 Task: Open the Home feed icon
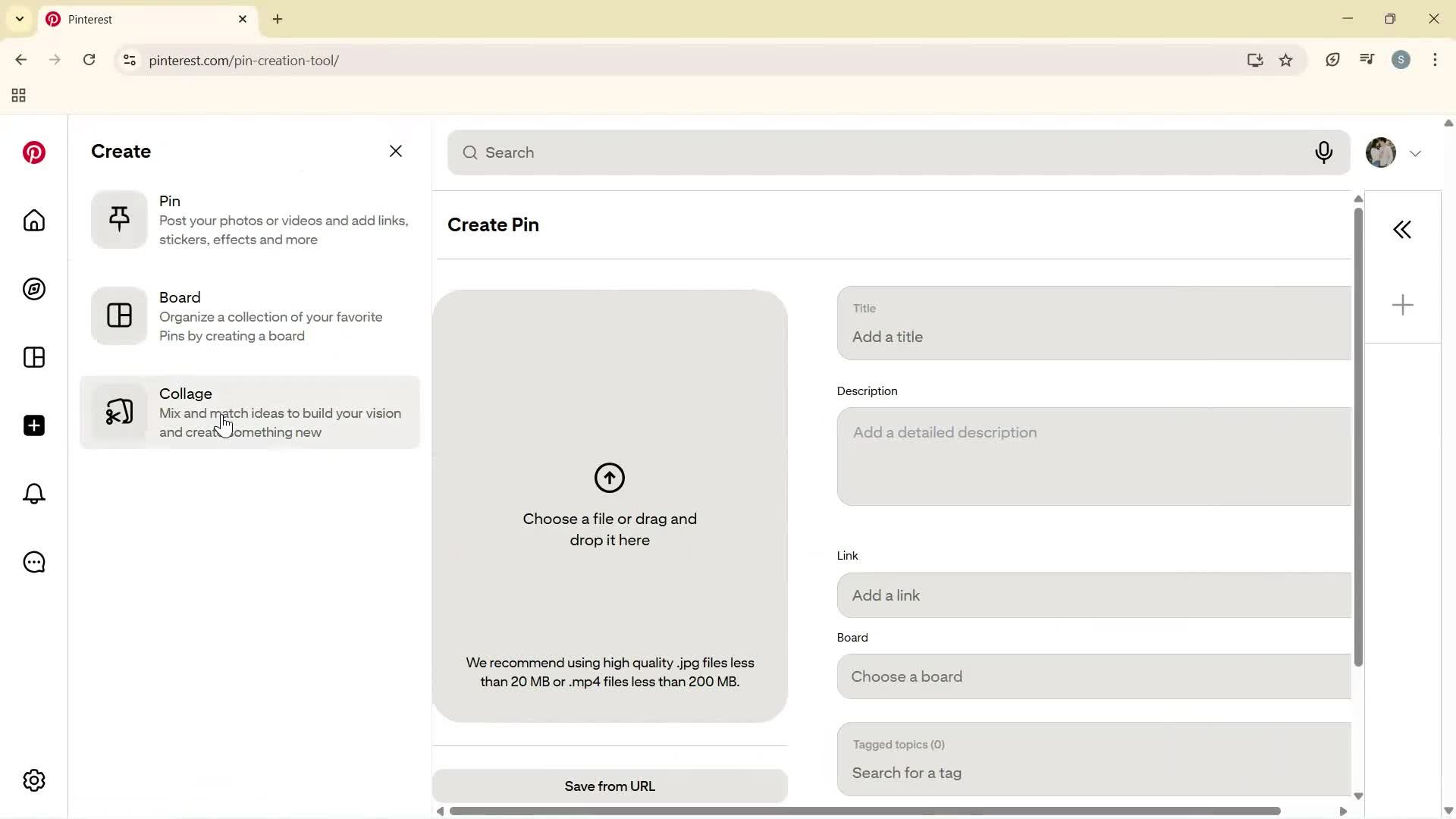[x=33, y=221]
